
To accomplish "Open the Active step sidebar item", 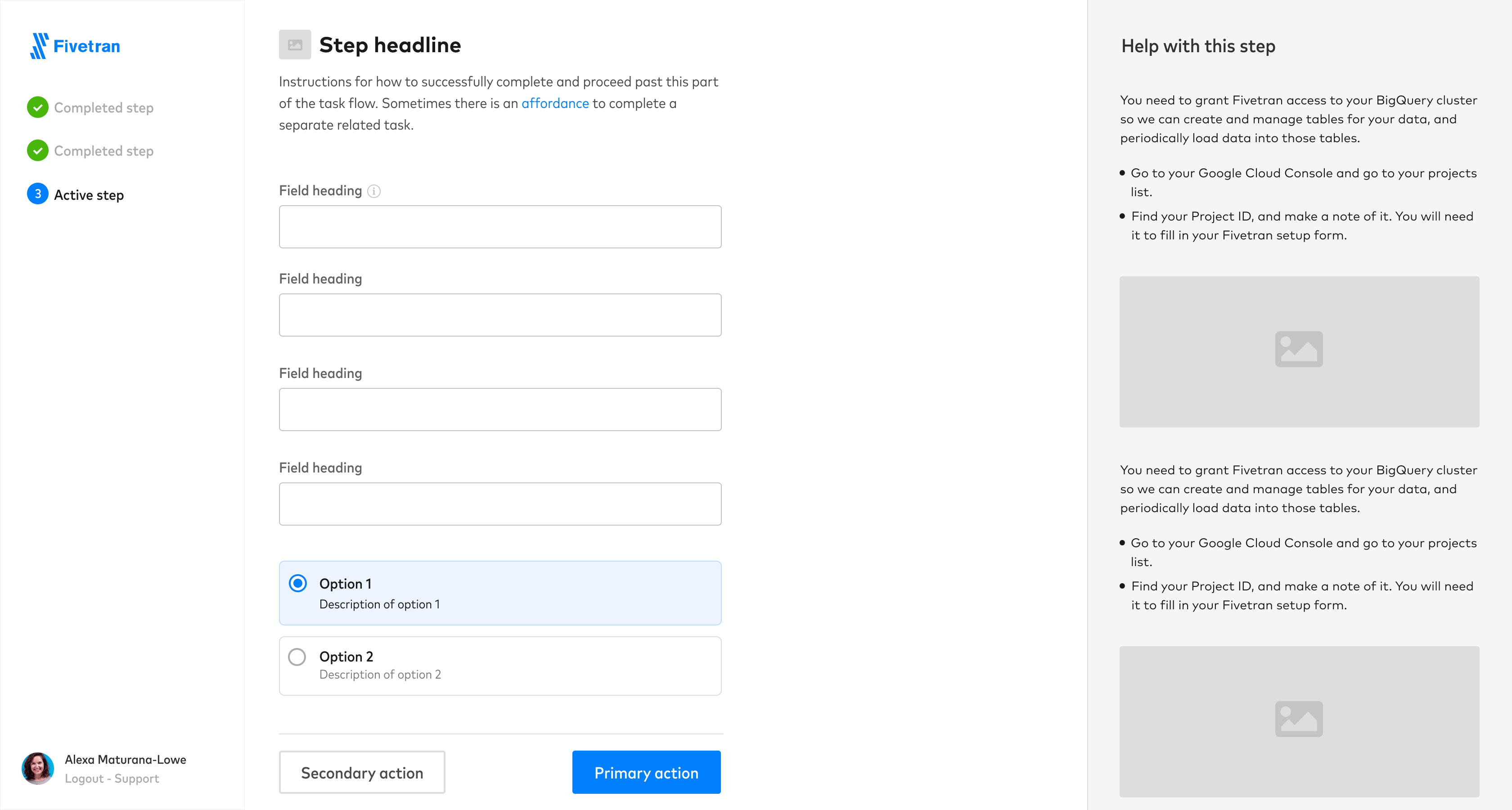I will [89, 195].
